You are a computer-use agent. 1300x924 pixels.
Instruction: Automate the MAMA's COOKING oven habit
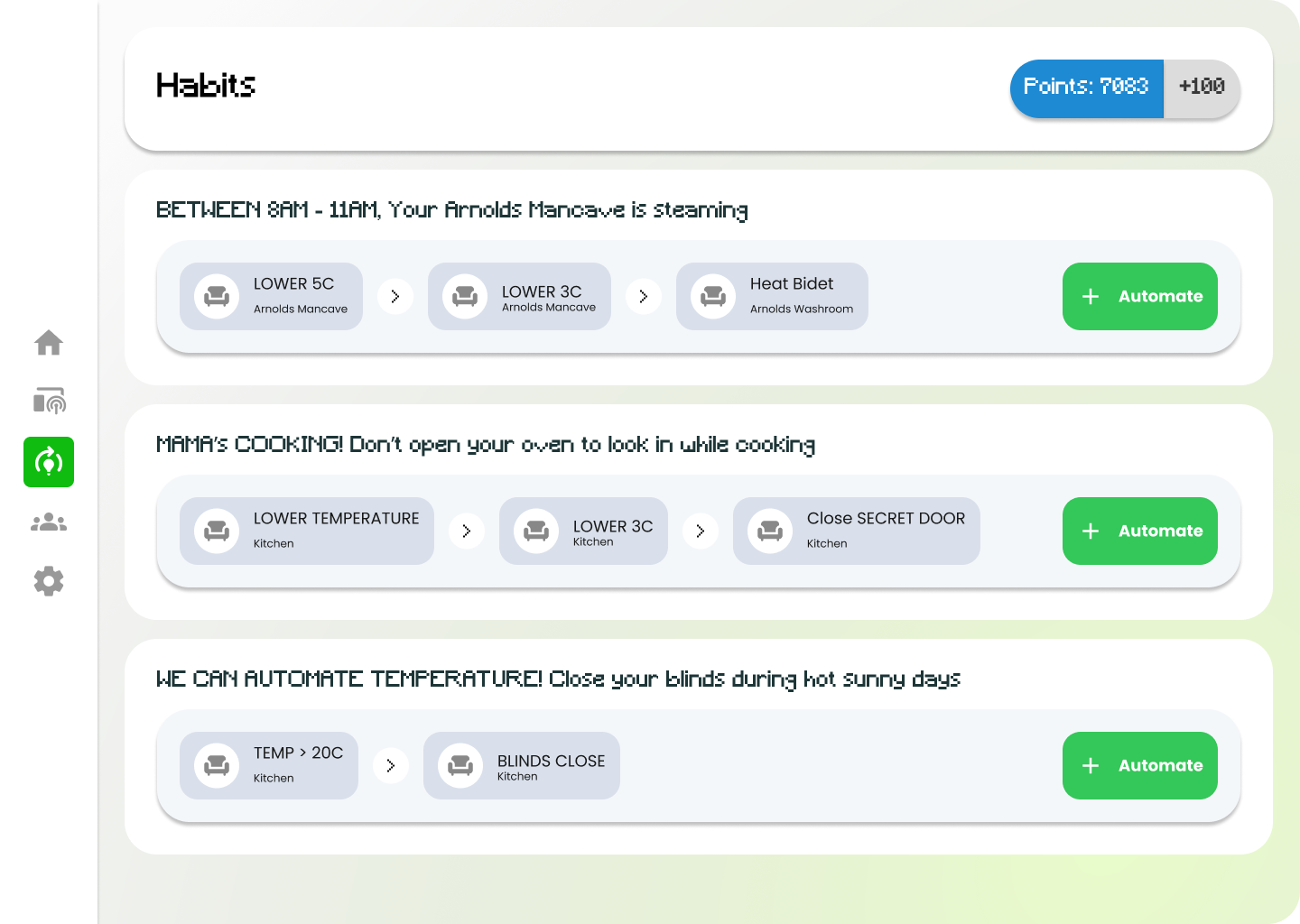point(1140,531)
